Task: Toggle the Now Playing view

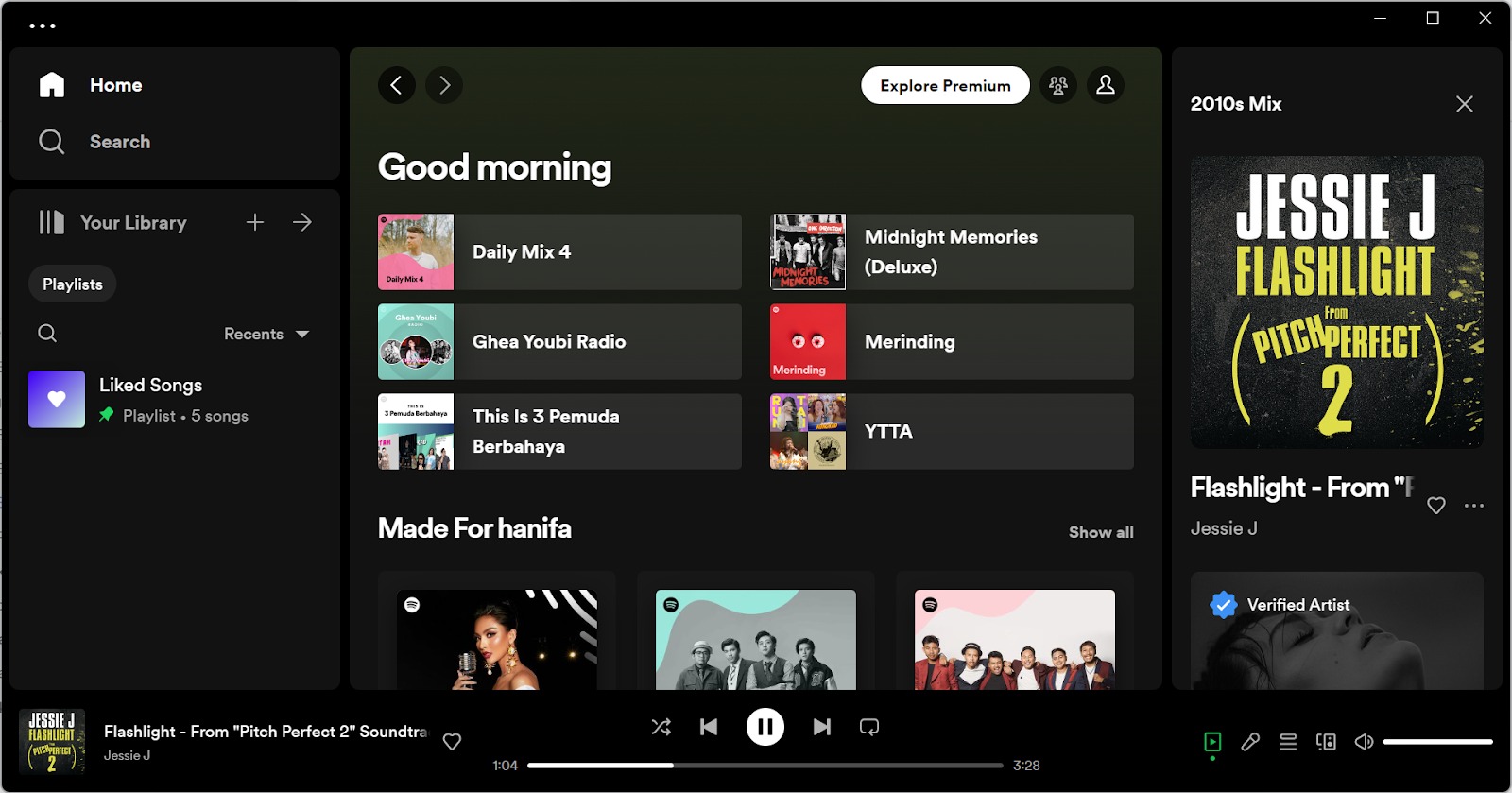Action: tap(1212, 742)
